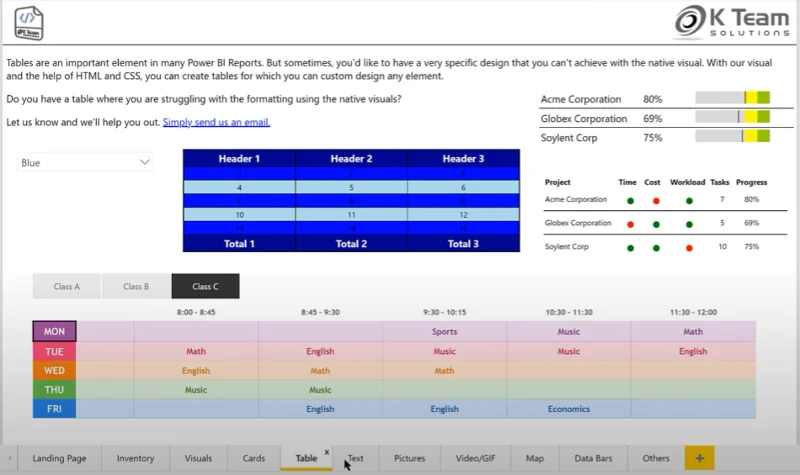Click Monday Sports schedule cell

click(x=444, y=332)
